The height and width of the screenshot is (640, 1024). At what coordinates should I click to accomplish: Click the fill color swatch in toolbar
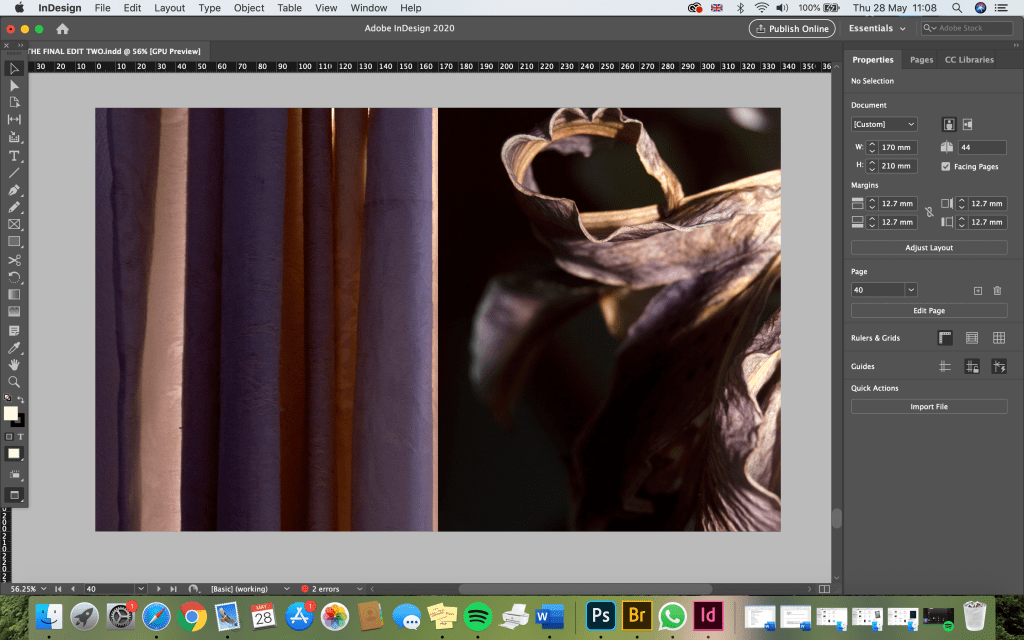pyautogui.click(x=11, y=413)
